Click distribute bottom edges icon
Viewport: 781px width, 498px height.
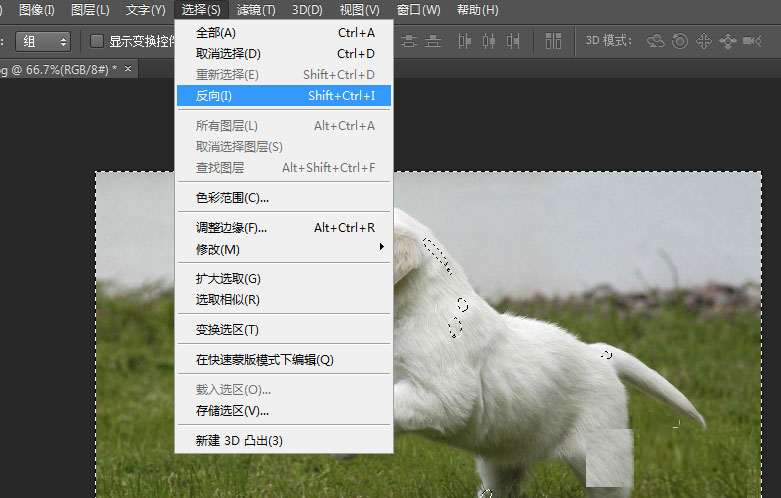[x=433, y=41]
